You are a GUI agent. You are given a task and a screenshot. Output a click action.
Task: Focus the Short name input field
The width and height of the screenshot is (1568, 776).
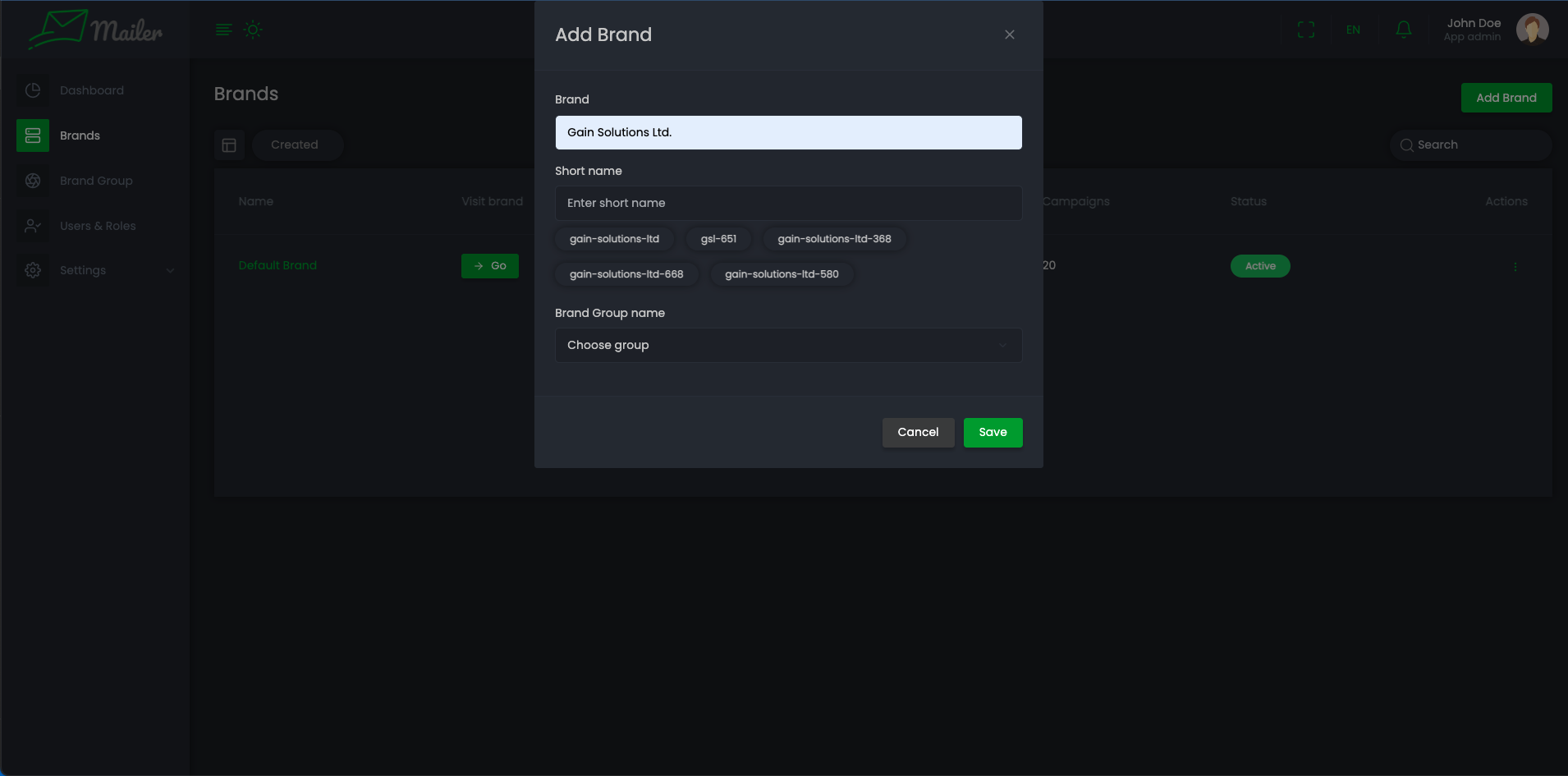tap(788, 203)
